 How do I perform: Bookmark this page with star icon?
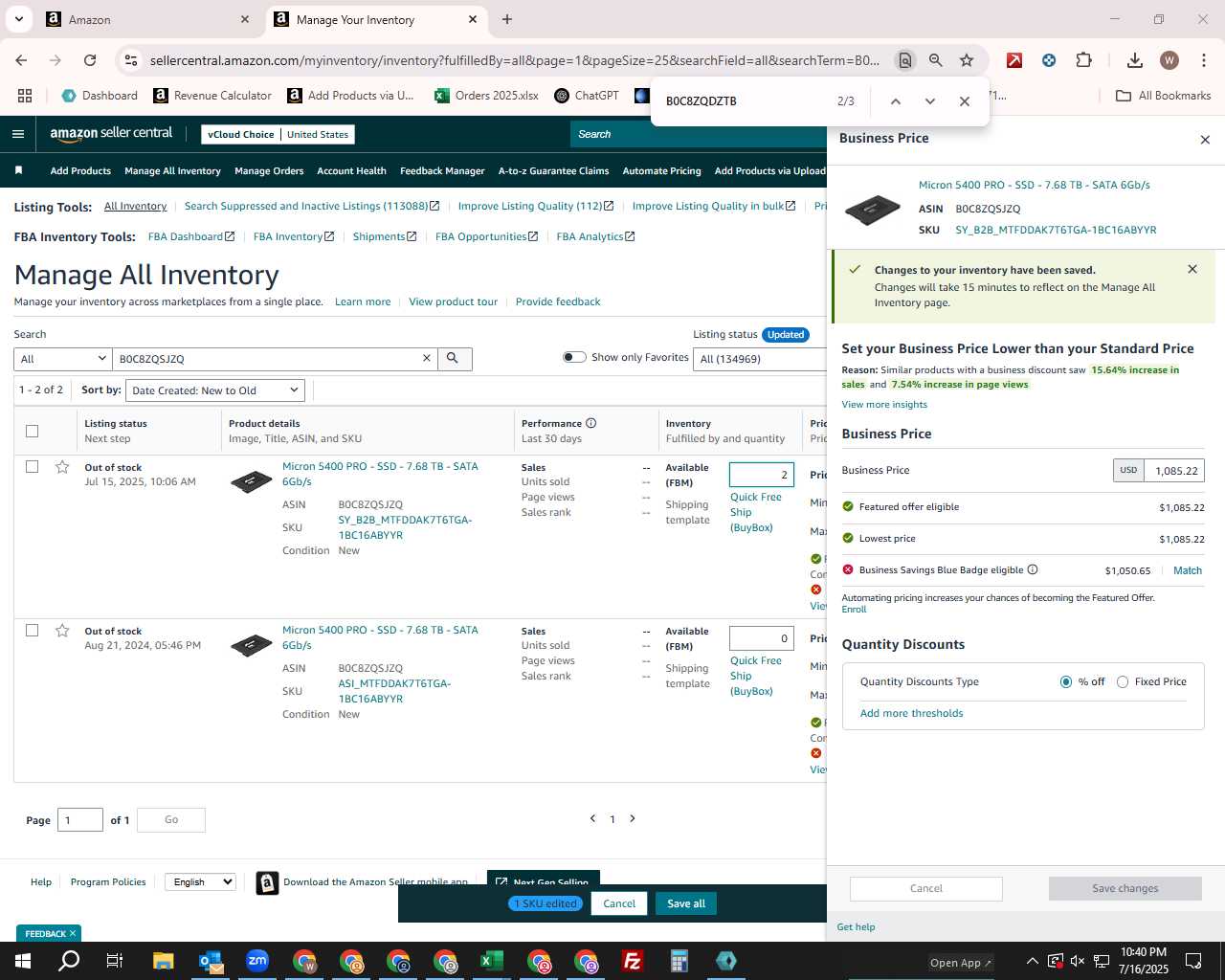(967, 60)
